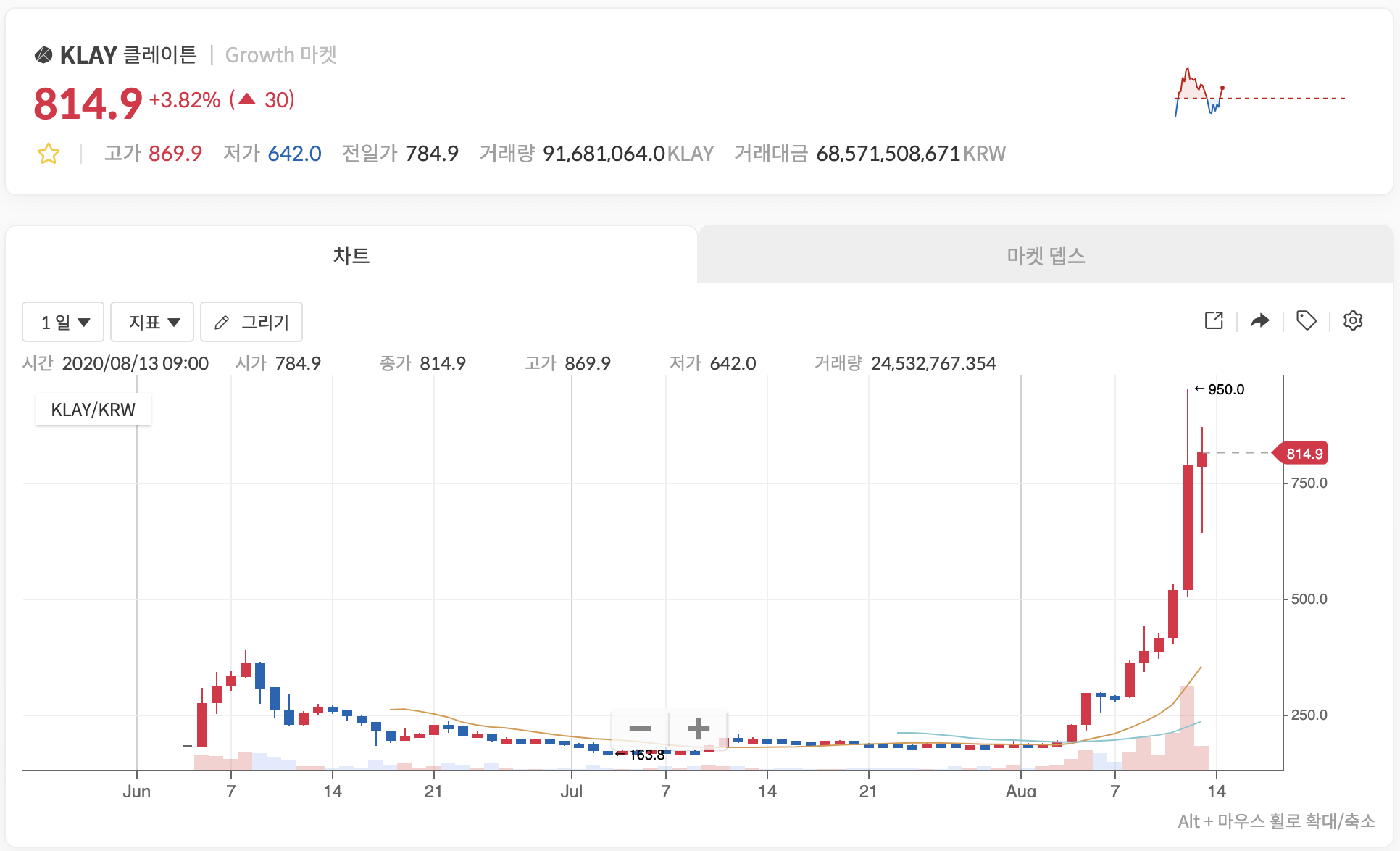Click the share arrow icon
This screenshot has height=851, width=1400.
click(1260, 320)
